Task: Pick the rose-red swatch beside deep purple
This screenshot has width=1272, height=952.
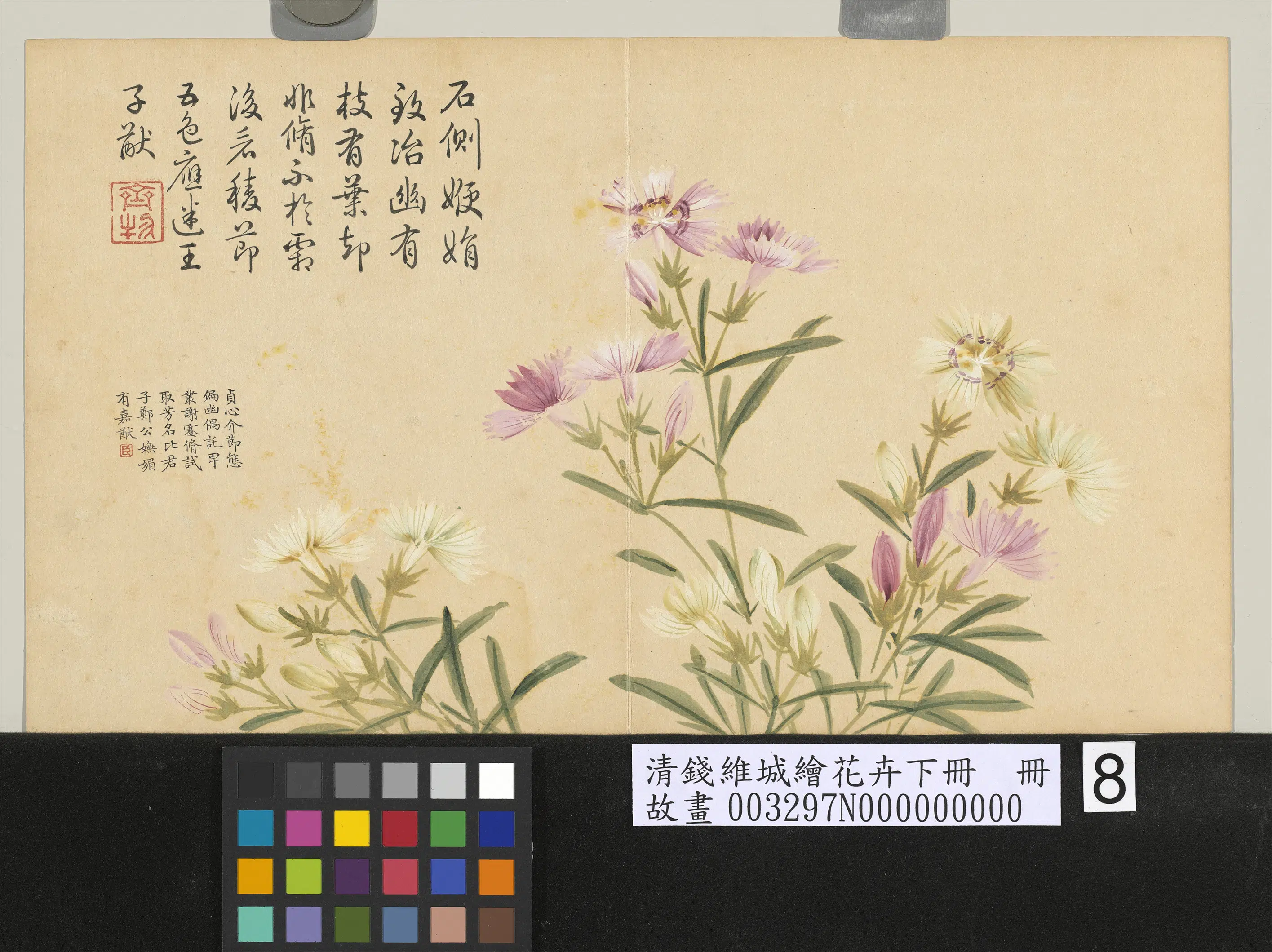Action: point(400,876)
